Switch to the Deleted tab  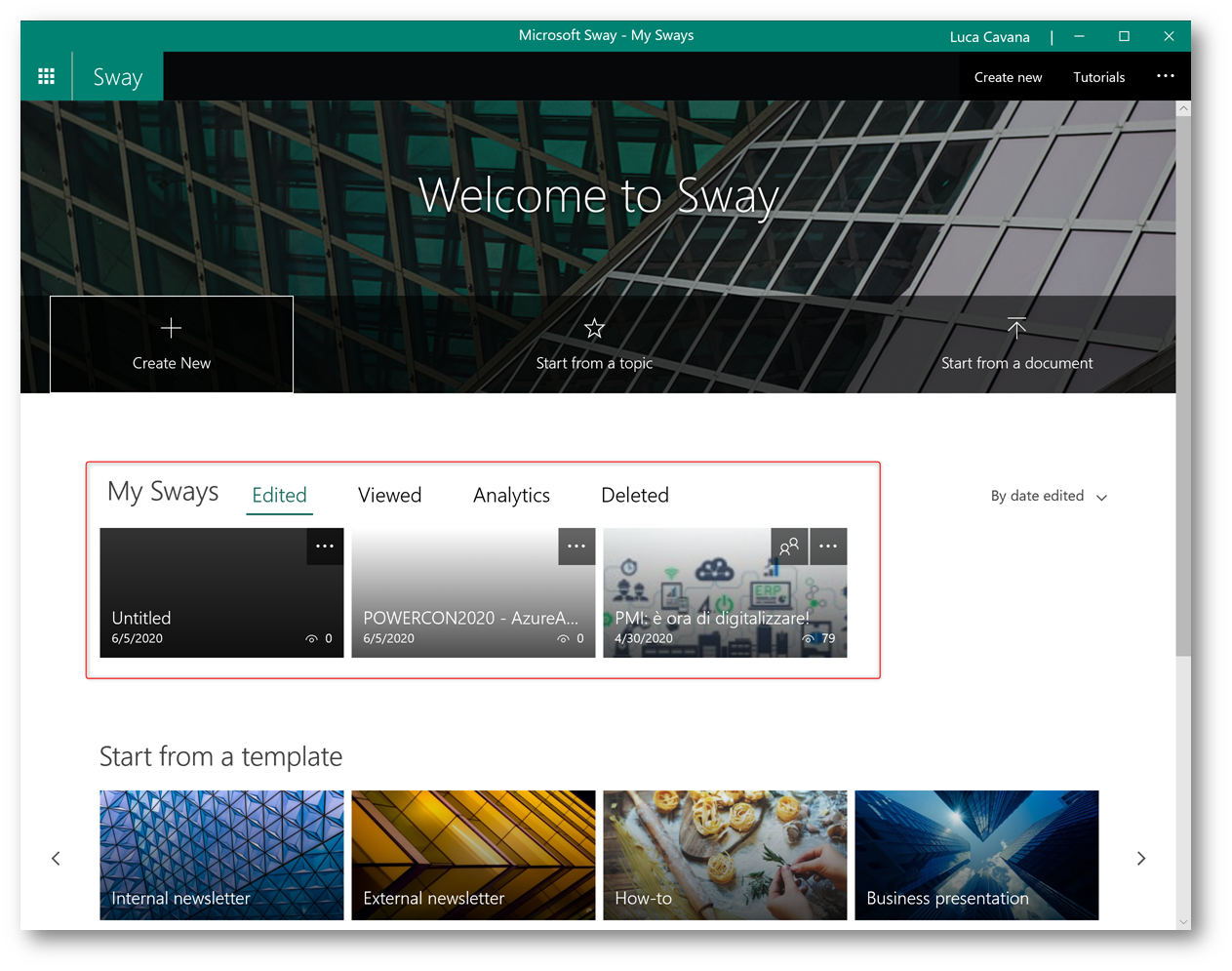tap(635, 496)
